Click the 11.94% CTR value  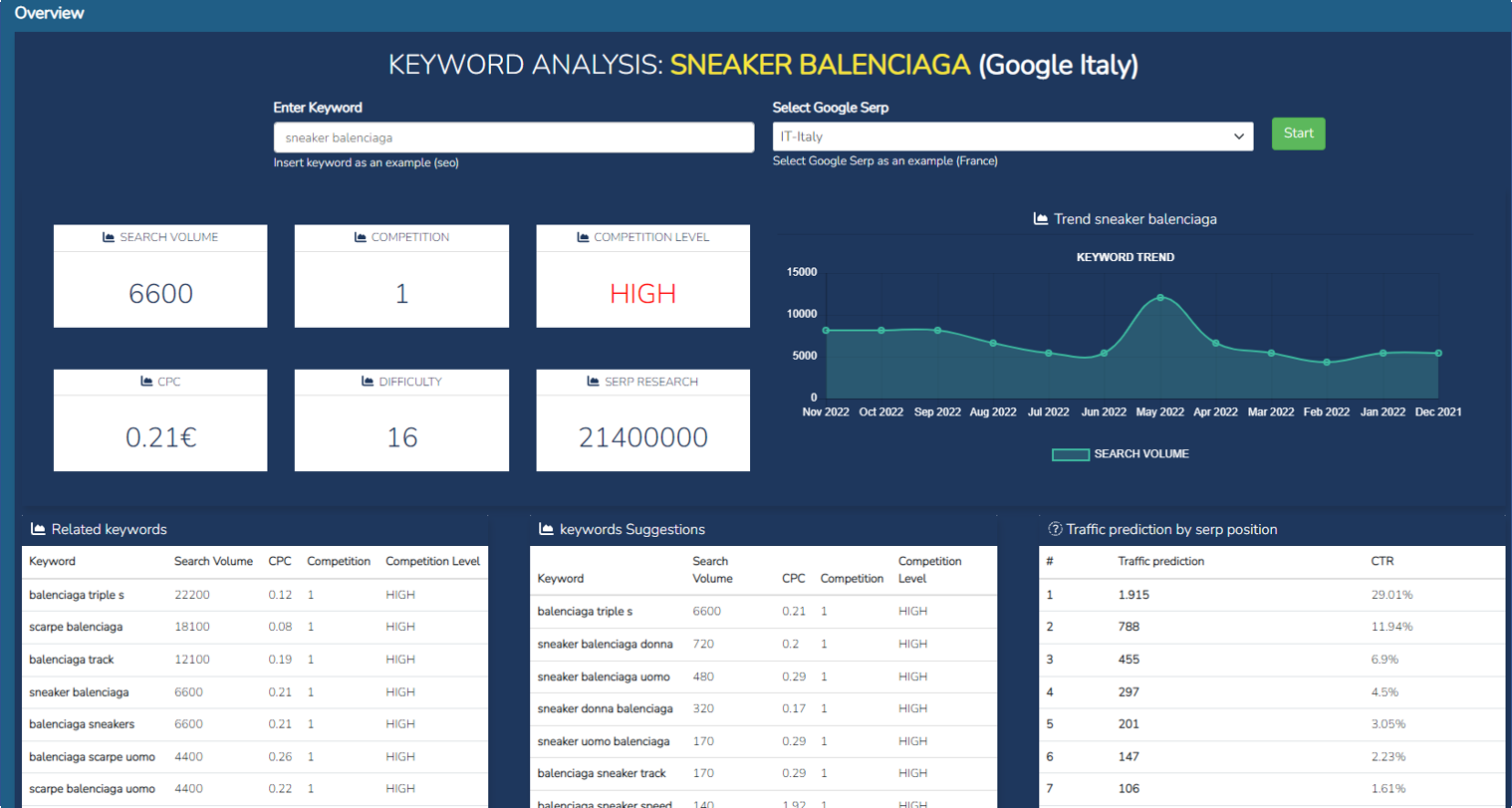point(1391,627)
